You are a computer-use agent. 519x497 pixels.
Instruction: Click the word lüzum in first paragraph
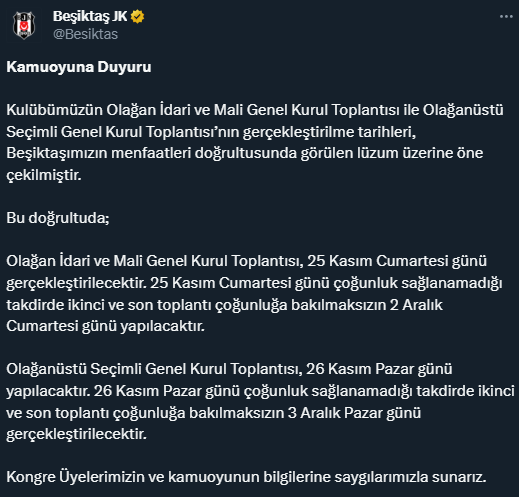coord(378,153)
